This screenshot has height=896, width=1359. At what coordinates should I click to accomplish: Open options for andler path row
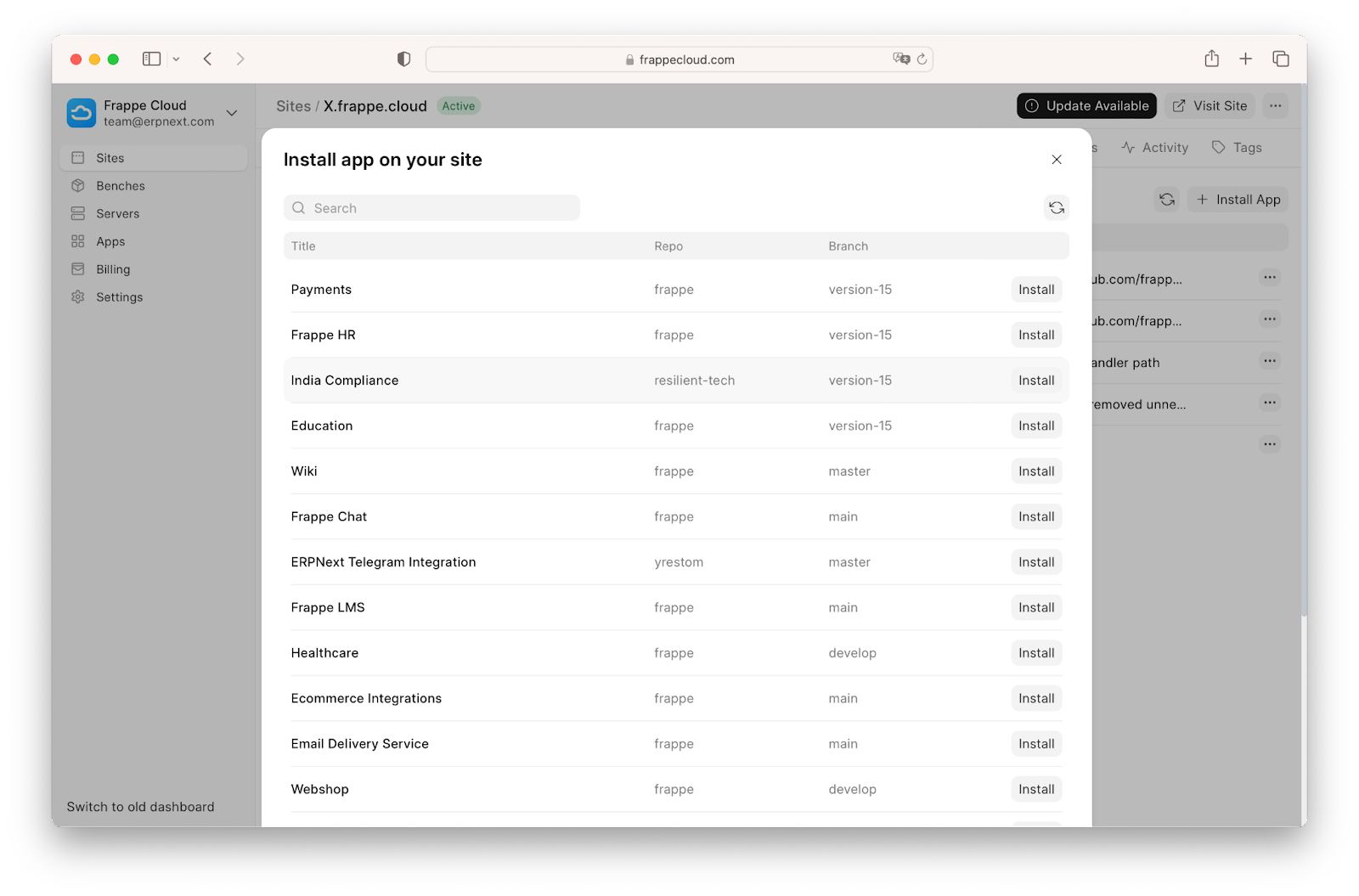[x=1270, y=361]
